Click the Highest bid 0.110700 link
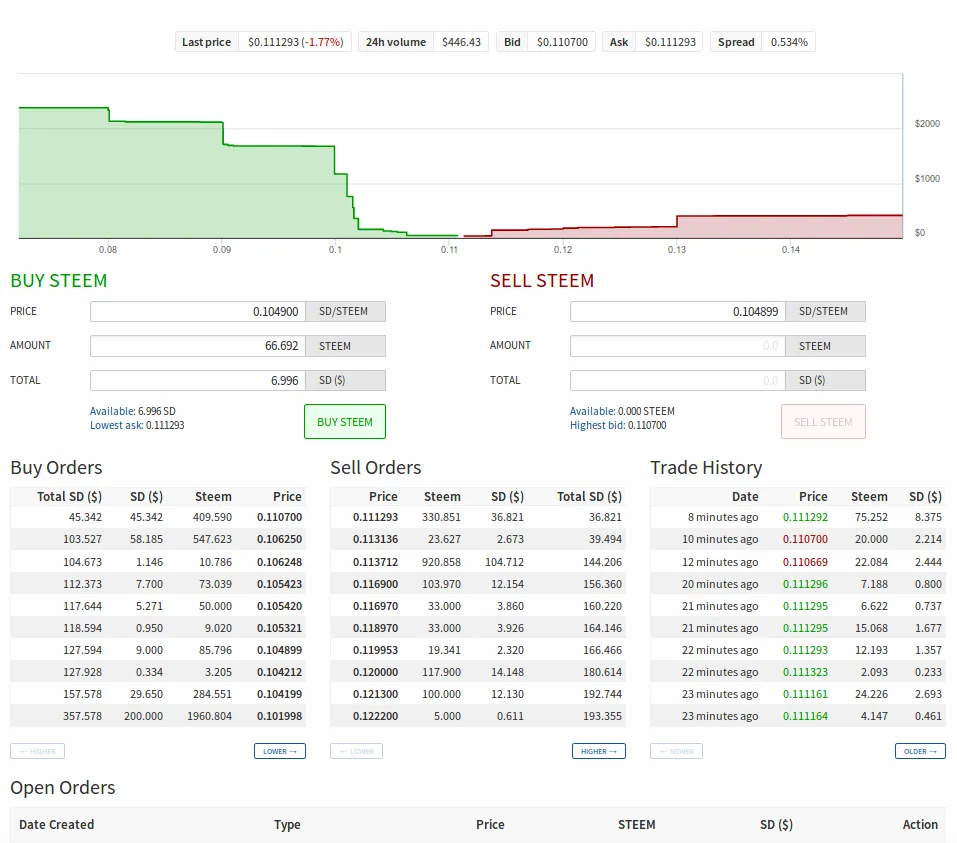The image size is (957, 843). [x=618, y=425]
